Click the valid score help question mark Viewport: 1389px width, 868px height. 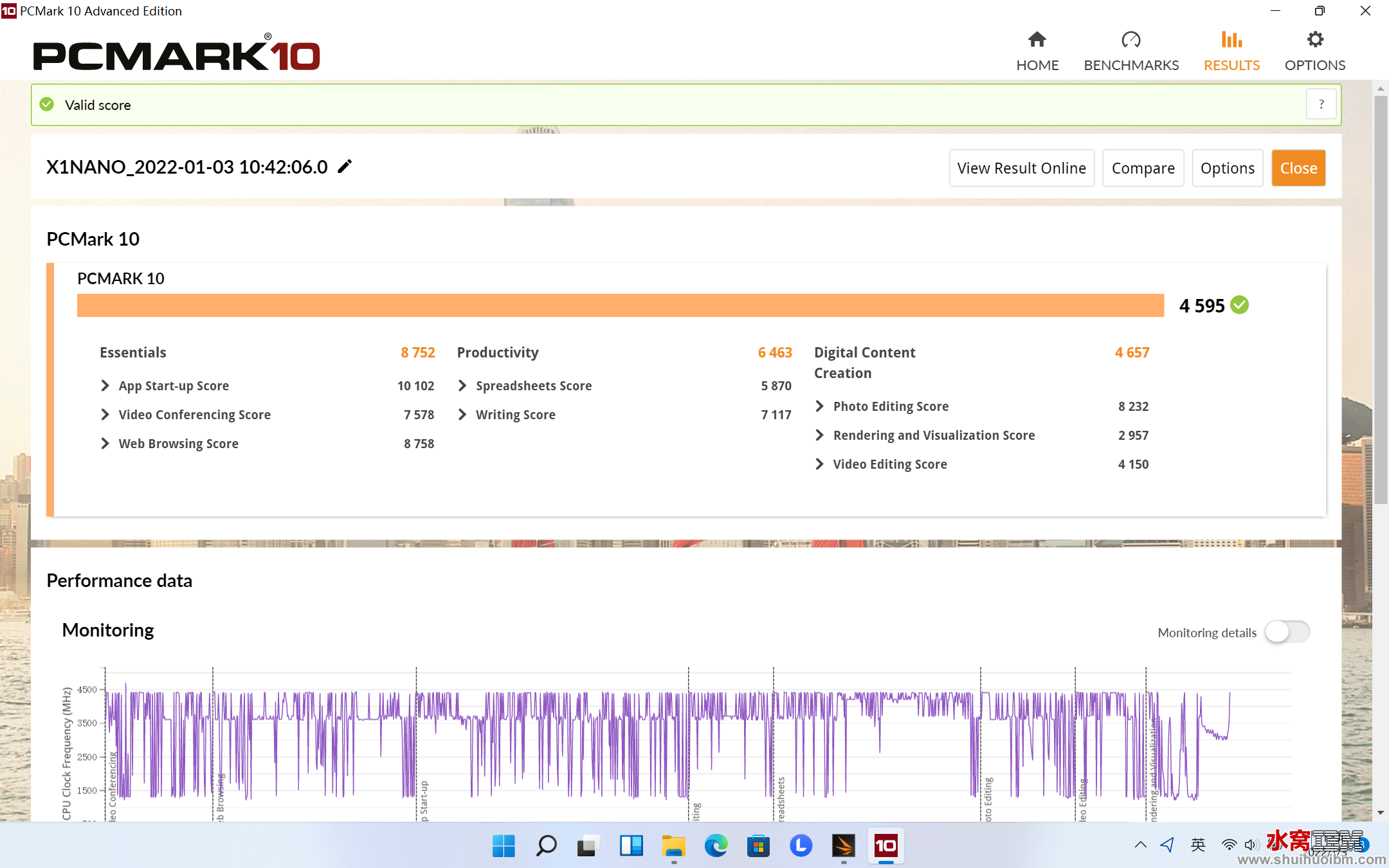click(x=1321, y=104)
